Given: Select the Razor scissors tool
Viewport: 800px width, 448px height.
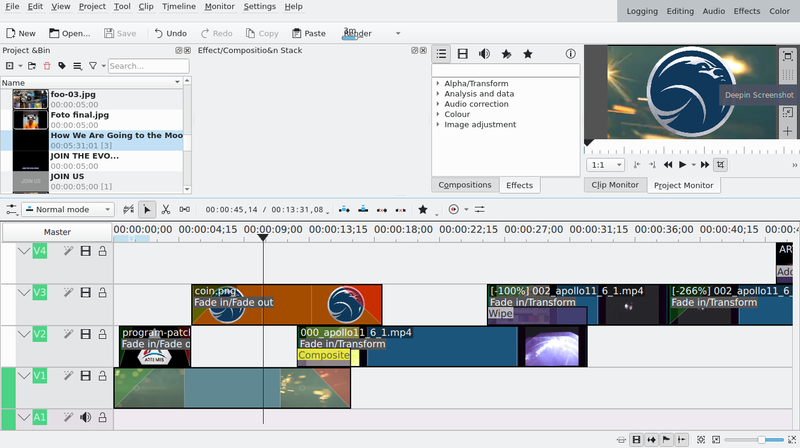Looking at the screenshot, I should 165,210.
